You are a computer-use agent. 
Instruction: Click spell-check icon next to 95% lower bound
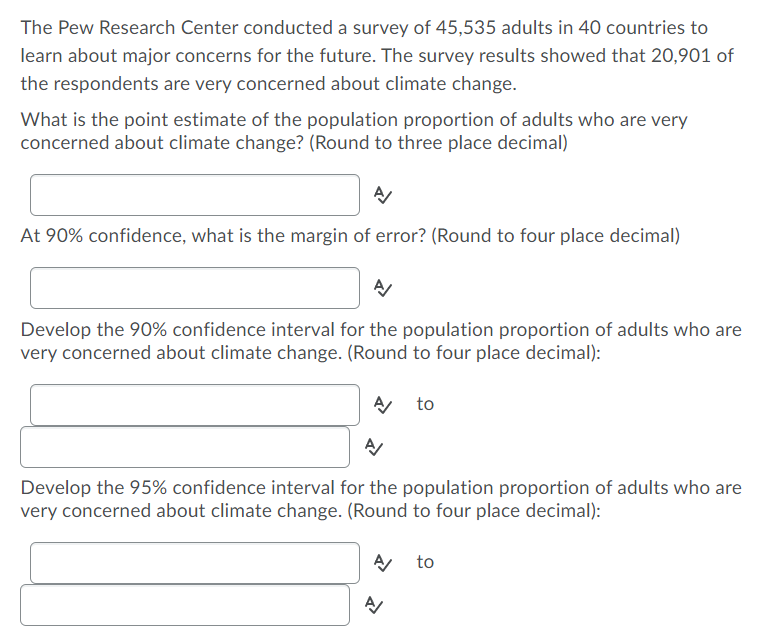382,562
